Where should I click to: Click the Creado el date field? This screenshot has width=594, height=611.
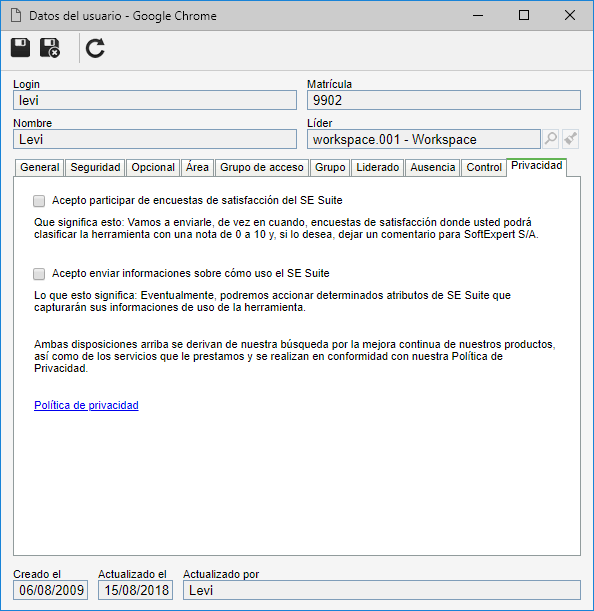(x=51, y=590)
